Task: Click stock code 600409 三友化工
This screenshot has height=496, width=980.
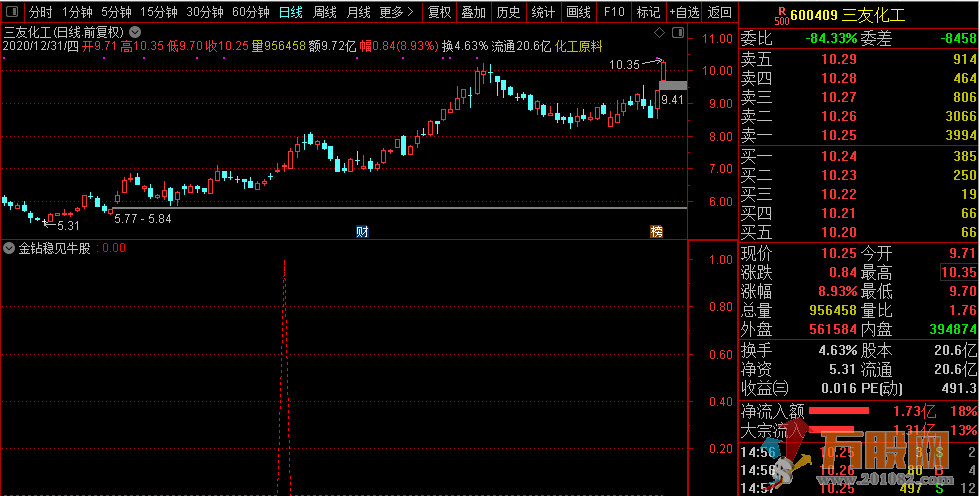Action: (x=848, y=15)
